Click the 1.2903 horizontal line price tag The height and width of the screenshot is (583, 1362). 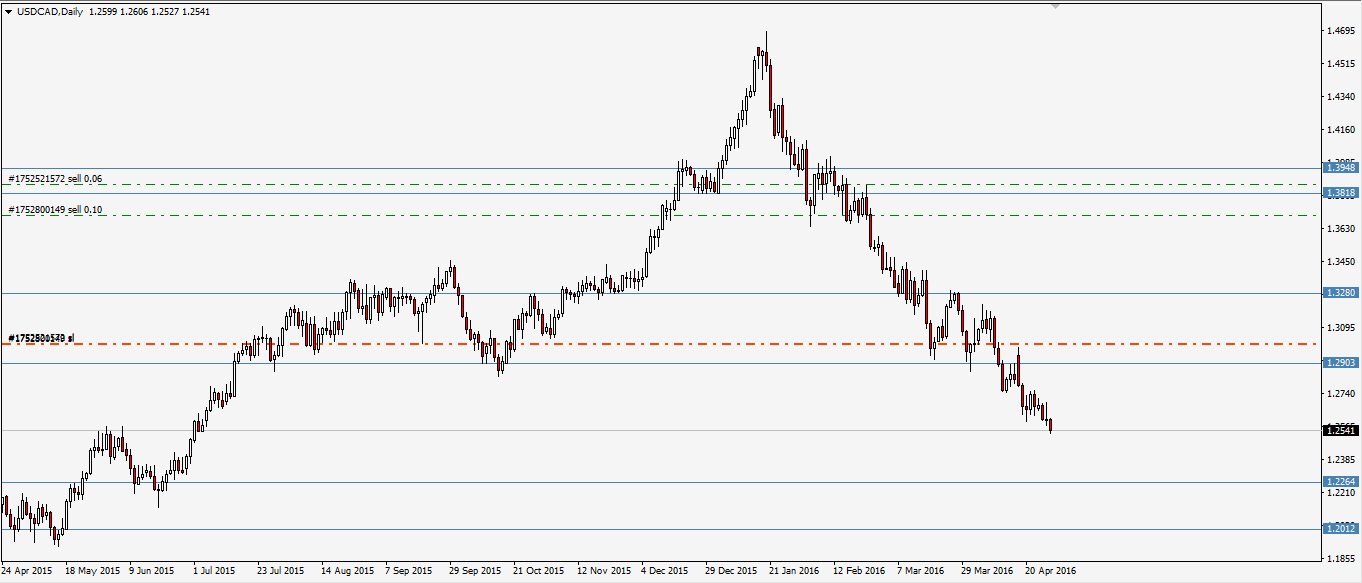click(x=1340, y=363)
